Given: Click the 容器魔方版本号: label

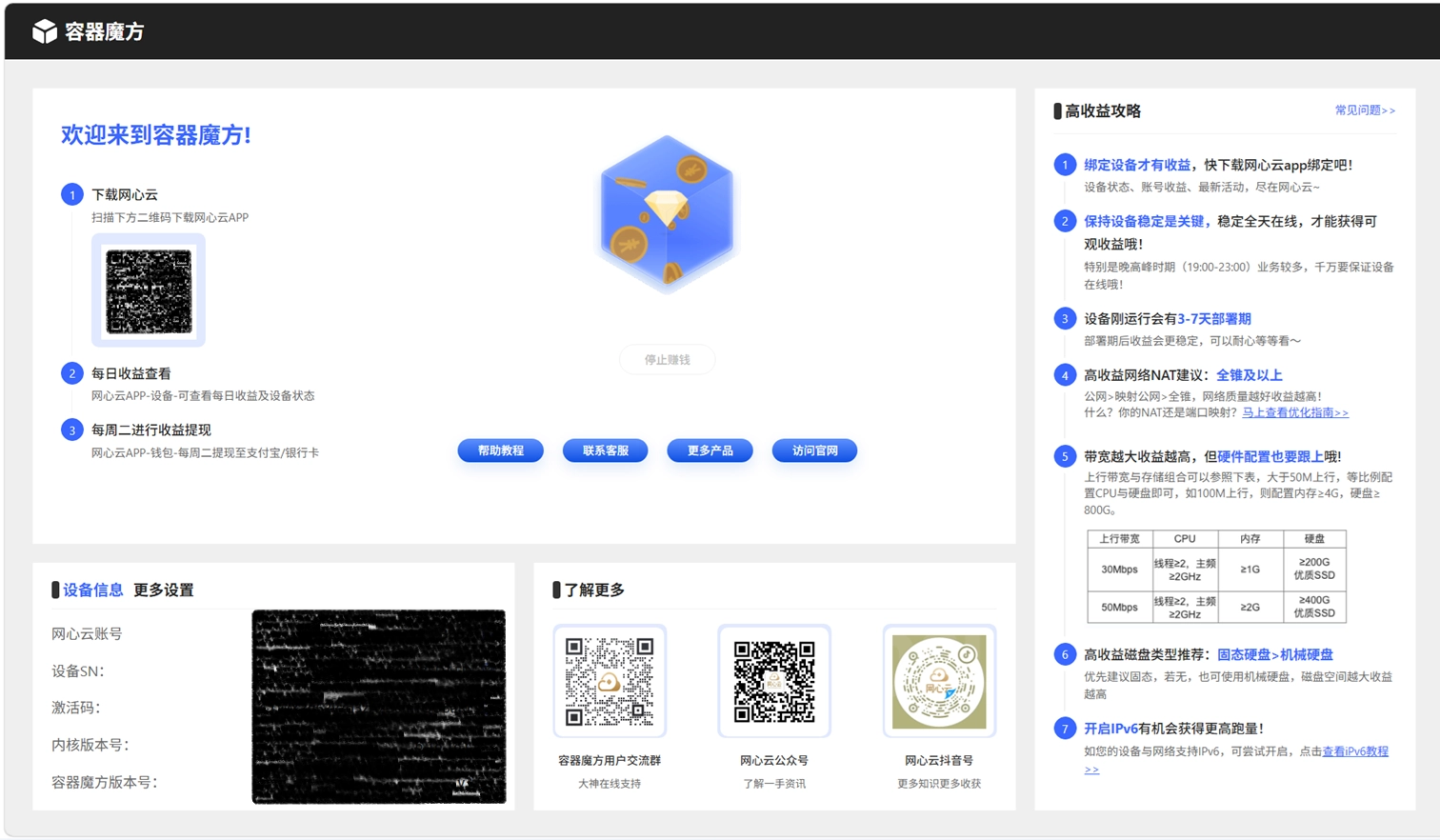Looking at the screenshot, I should coord(105,782).
